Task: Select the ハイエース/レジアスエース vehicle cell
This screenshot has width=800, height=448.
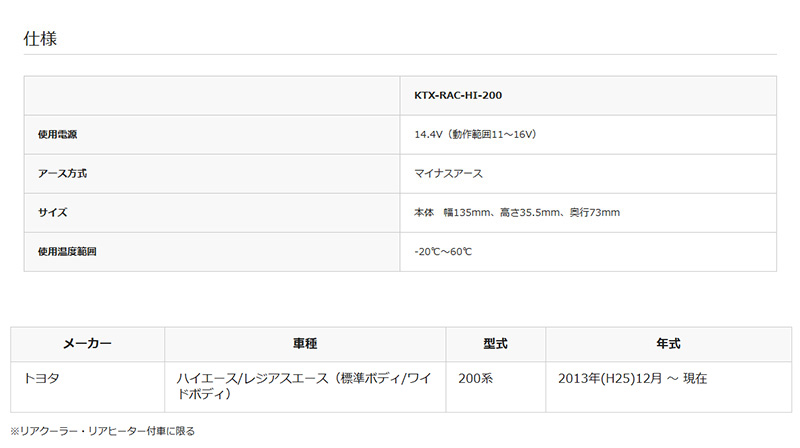Action: (x=303, y=386)
